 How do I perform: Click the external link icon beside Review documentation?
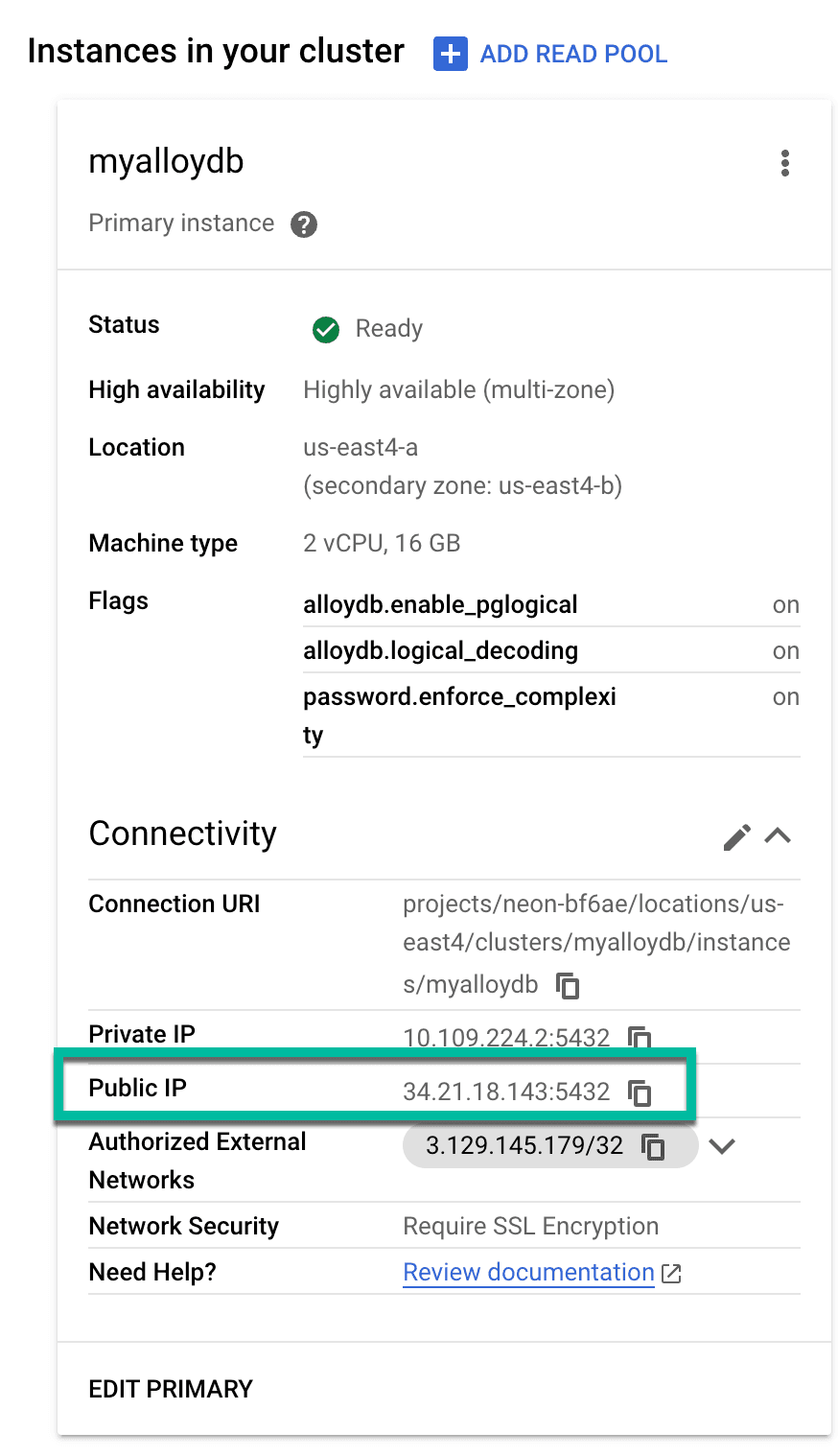[x=671, y=1273]
